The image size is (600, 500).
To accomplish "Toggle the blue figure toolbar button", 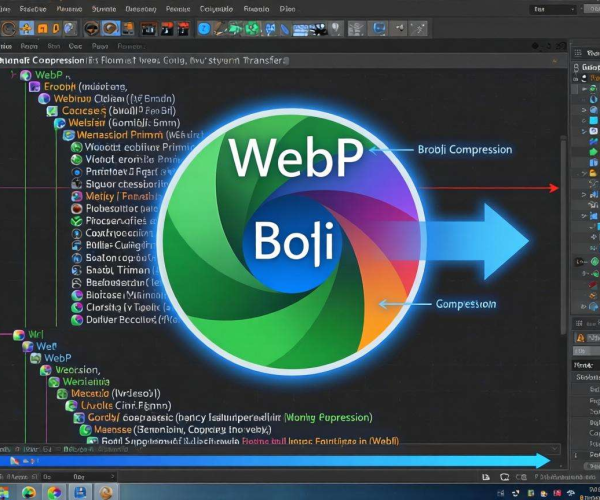I will 271,29.
